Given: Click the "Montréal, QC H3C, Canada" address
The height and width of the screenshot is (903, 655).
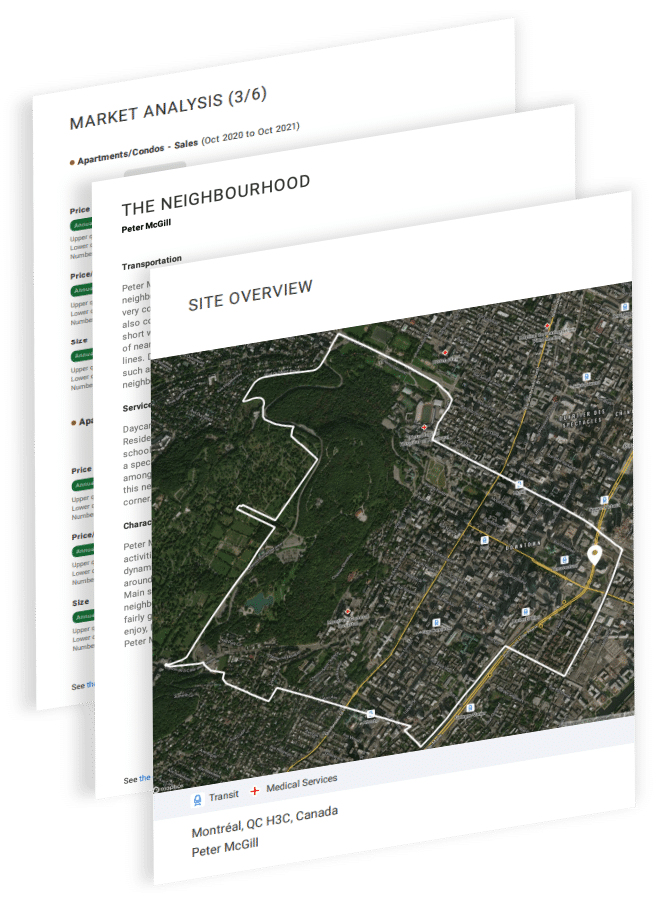Looking at the screenshot, I should tap(264, 821).
